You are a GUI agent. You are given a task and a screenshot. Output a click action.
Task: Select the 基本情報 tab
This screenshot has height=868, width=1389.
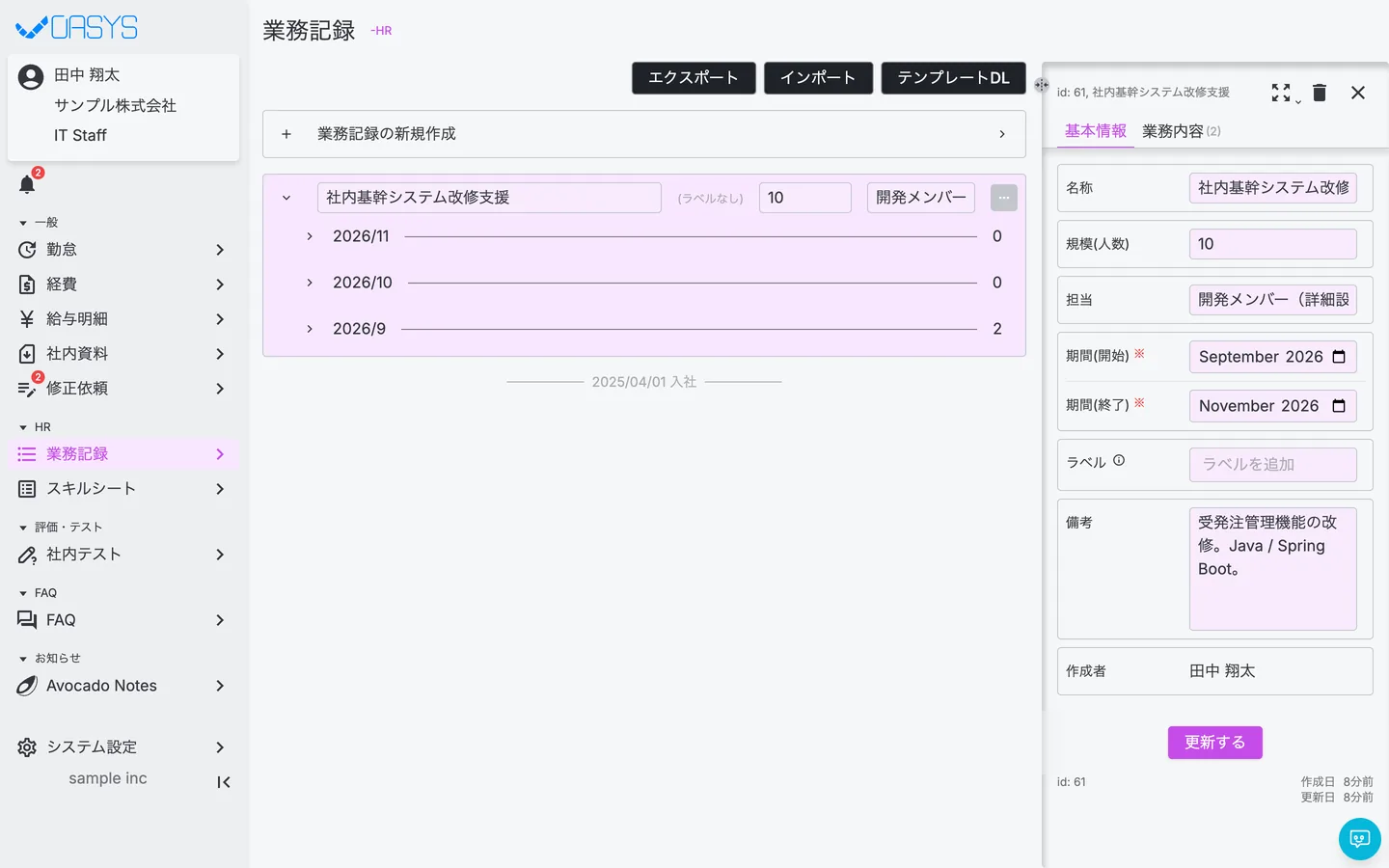(x=1096, y=131)
